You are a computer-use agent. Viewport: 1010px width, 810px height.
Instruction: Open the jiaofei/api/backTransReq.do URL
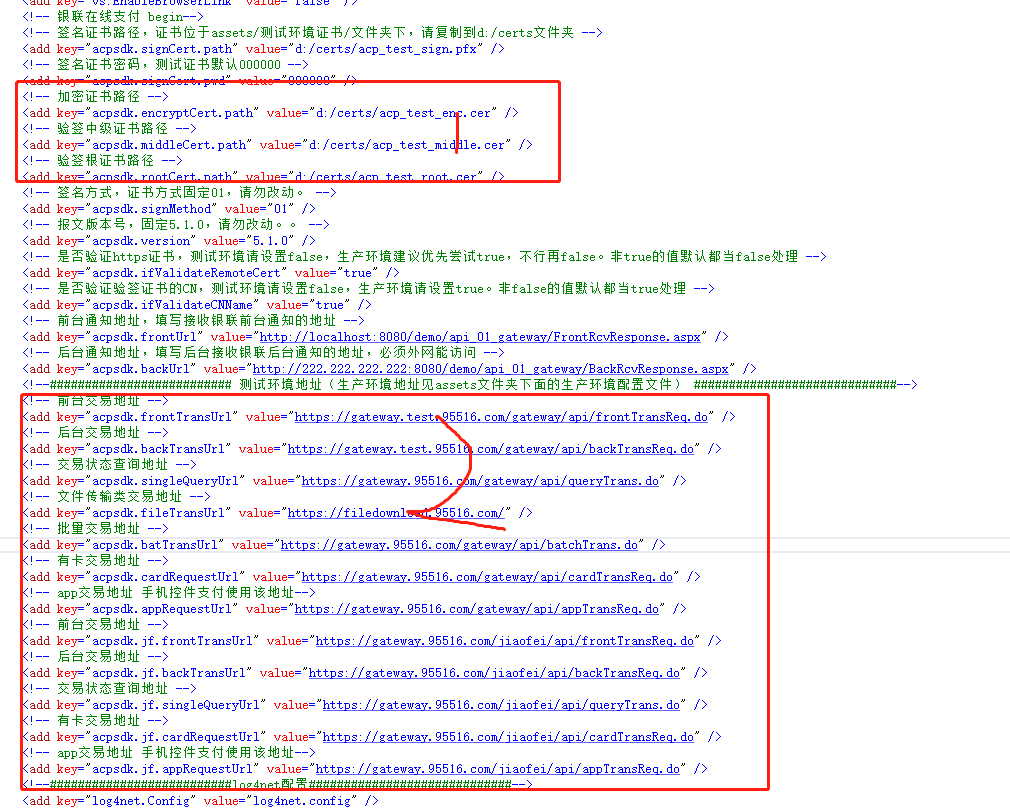[494, 673]
